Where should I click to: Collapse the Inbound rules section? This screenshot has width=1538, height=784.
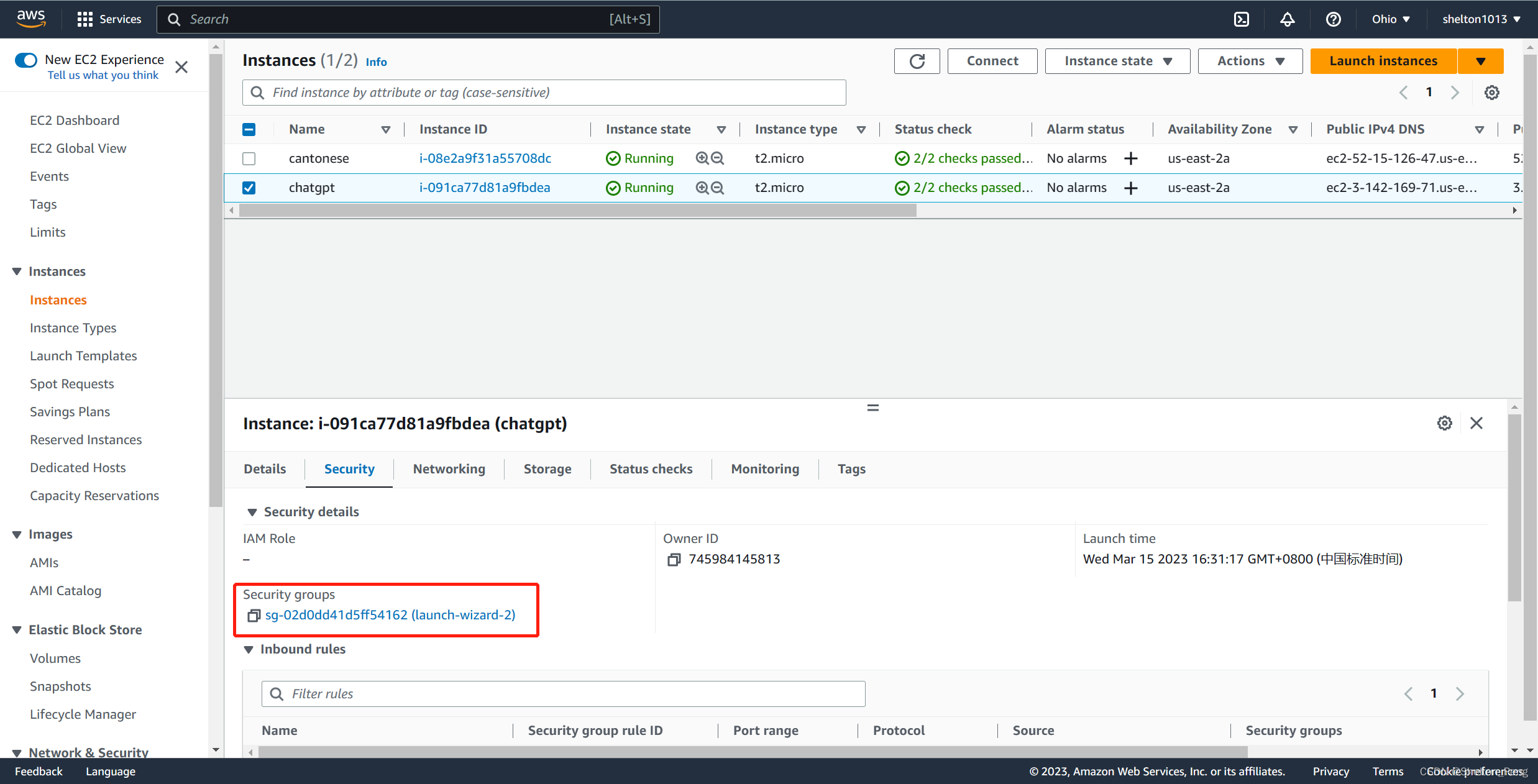click(x=249, y=649)
